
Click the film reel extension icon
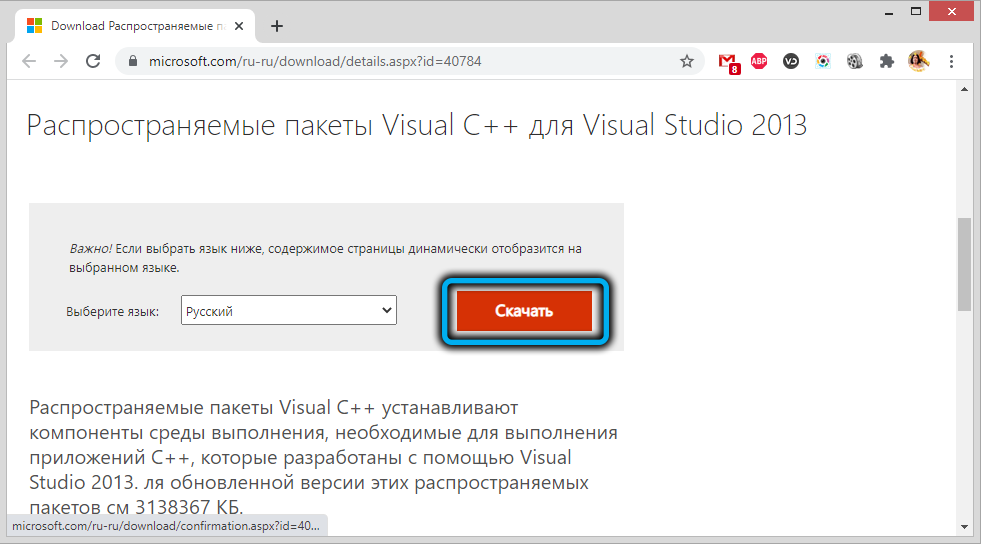(854, 61)
